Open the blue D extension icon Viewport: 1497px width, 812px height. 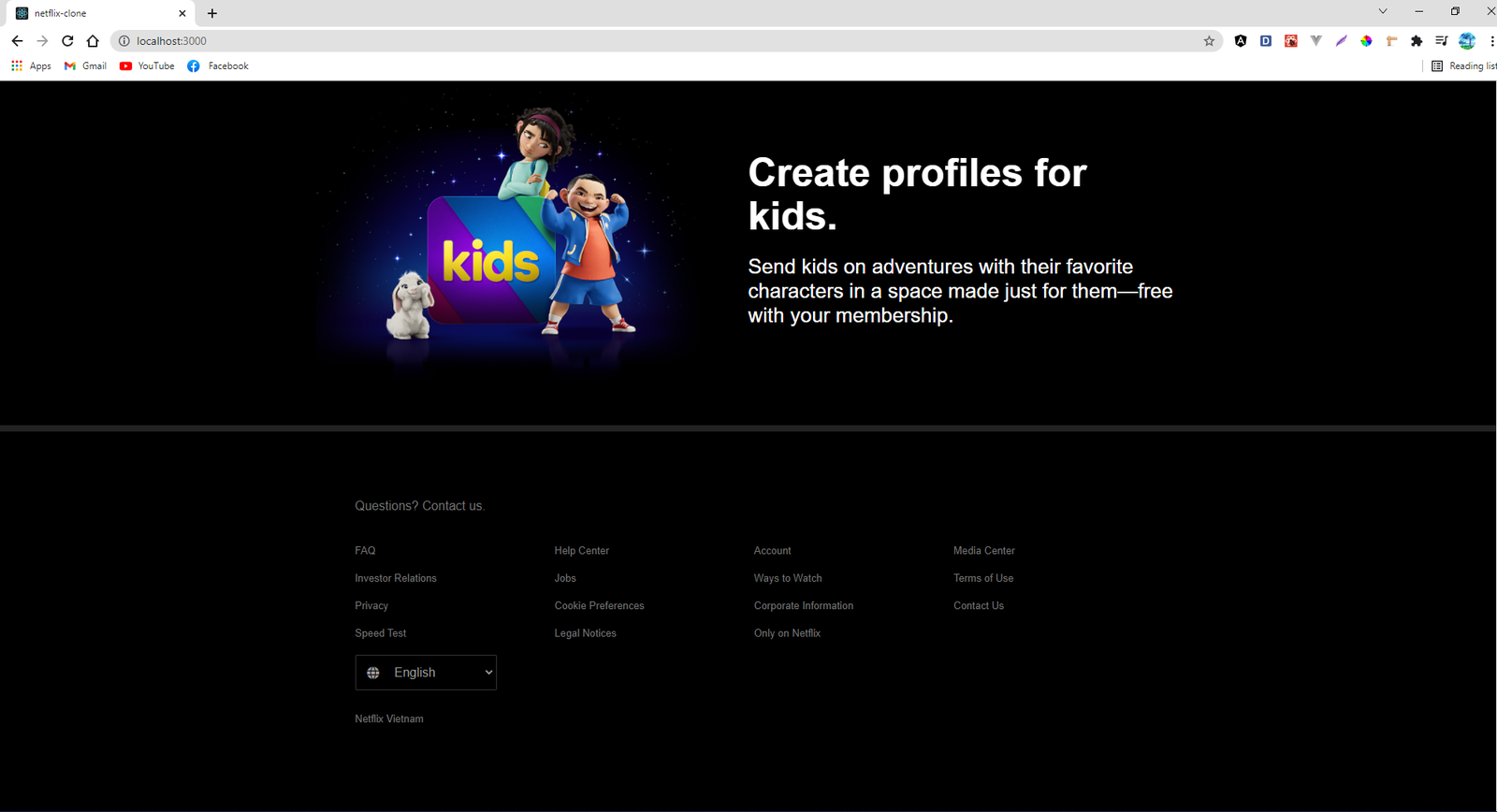click(x=1266, y=41)
